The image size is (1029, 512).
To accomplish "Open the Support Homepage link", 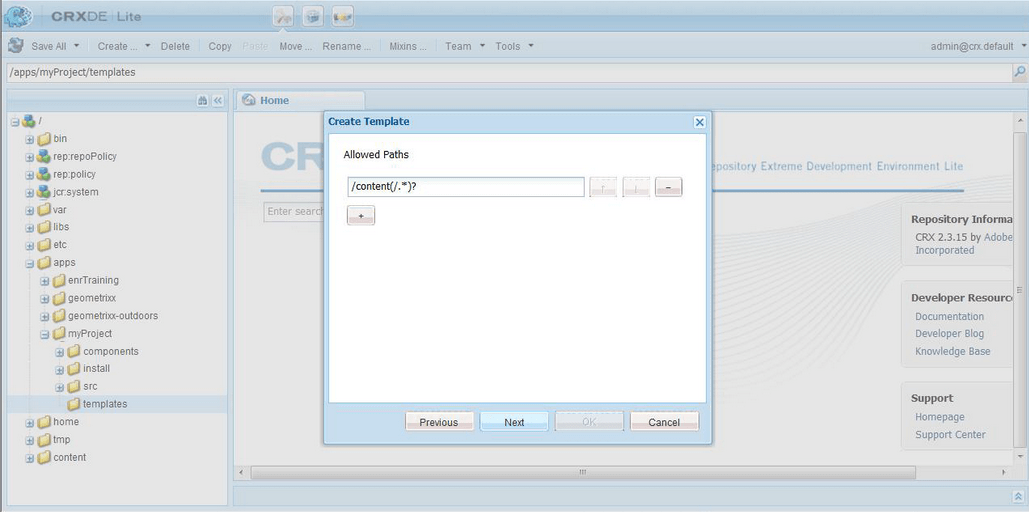I will [x=940, y=417].
